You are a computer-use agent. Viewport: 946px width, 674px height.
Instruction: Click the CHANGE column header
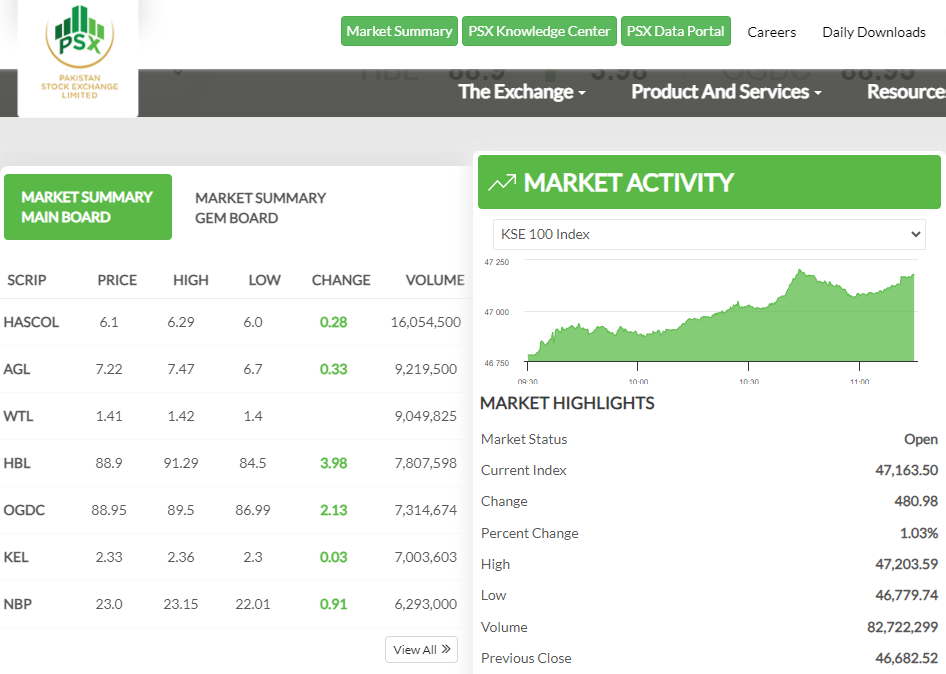340,280
